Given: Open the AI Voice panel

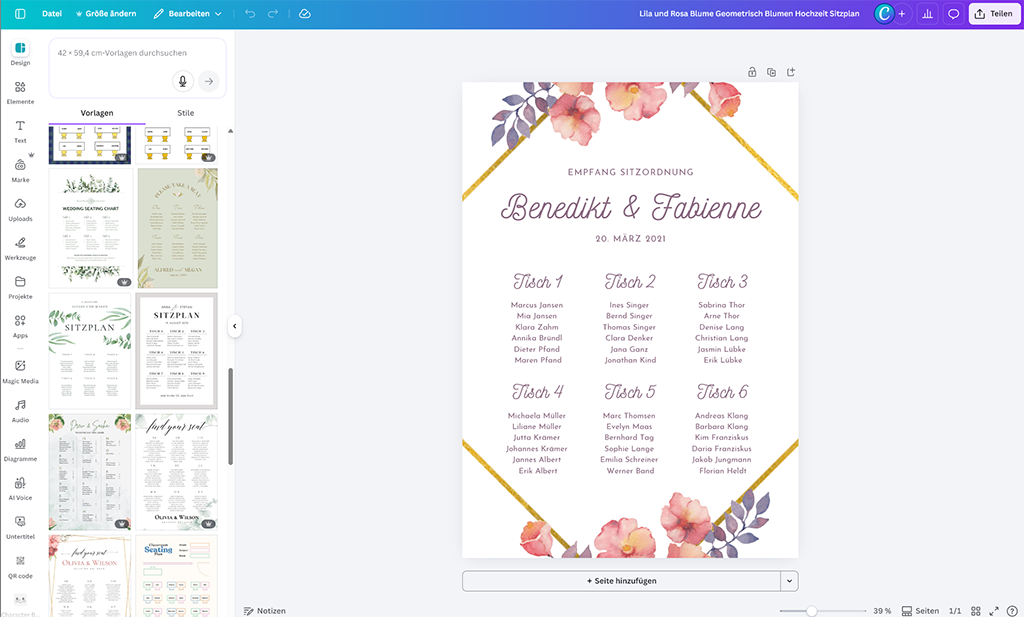Looking at the screenshot, I should click(20, 488).
